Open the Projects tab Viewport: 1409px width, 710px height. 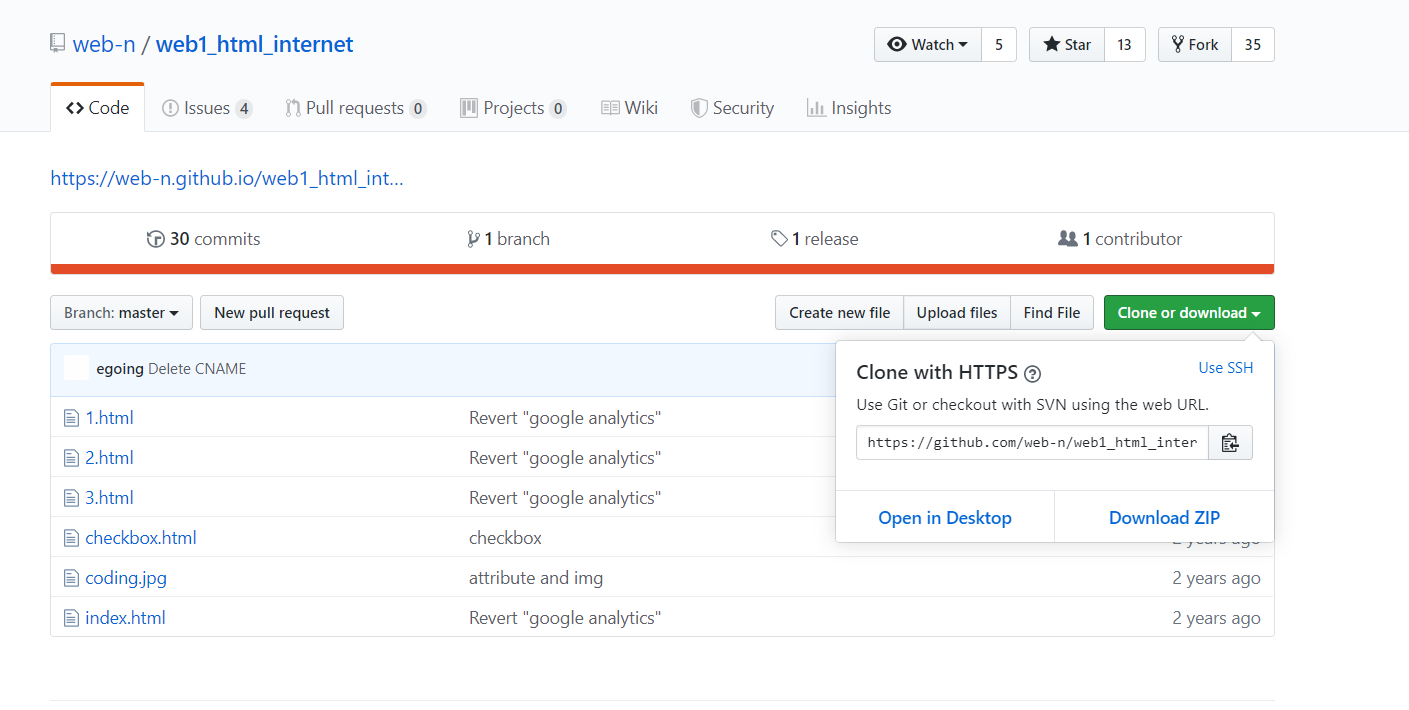(513, 108)
